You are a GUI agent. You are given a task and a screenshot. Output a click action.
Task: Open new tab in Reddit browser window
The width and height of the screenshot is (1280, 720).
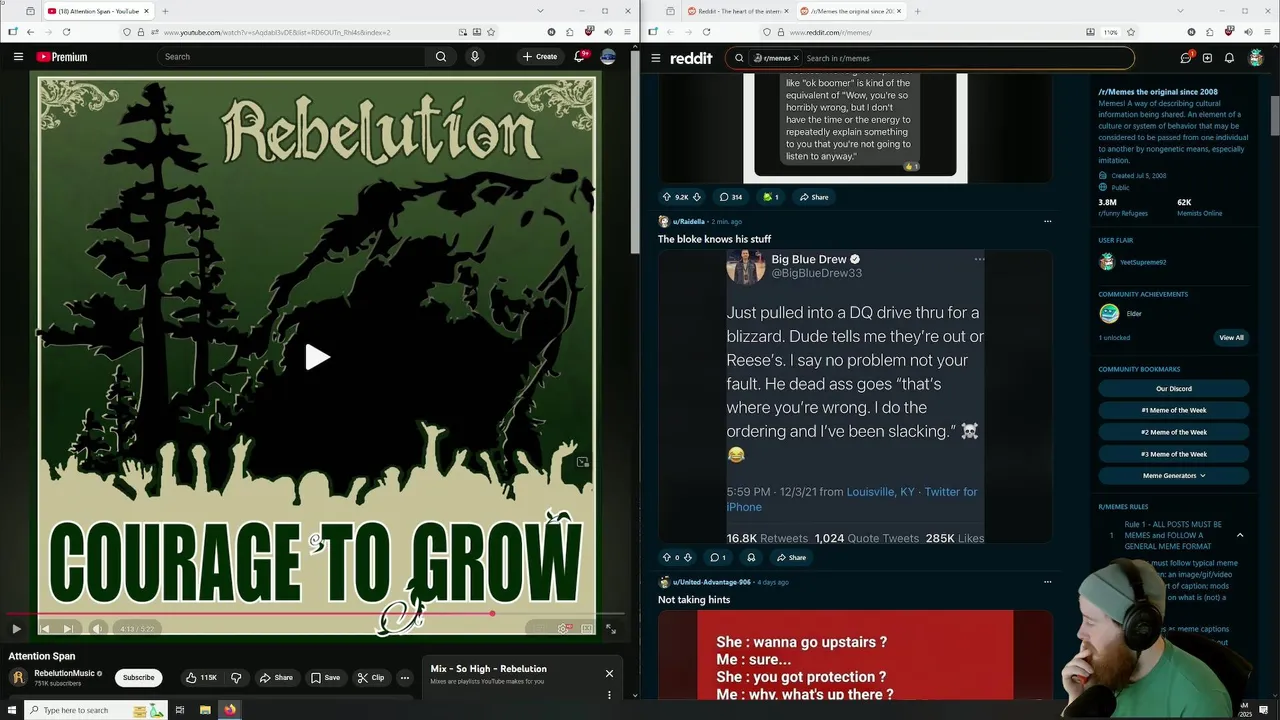[917, 11]
